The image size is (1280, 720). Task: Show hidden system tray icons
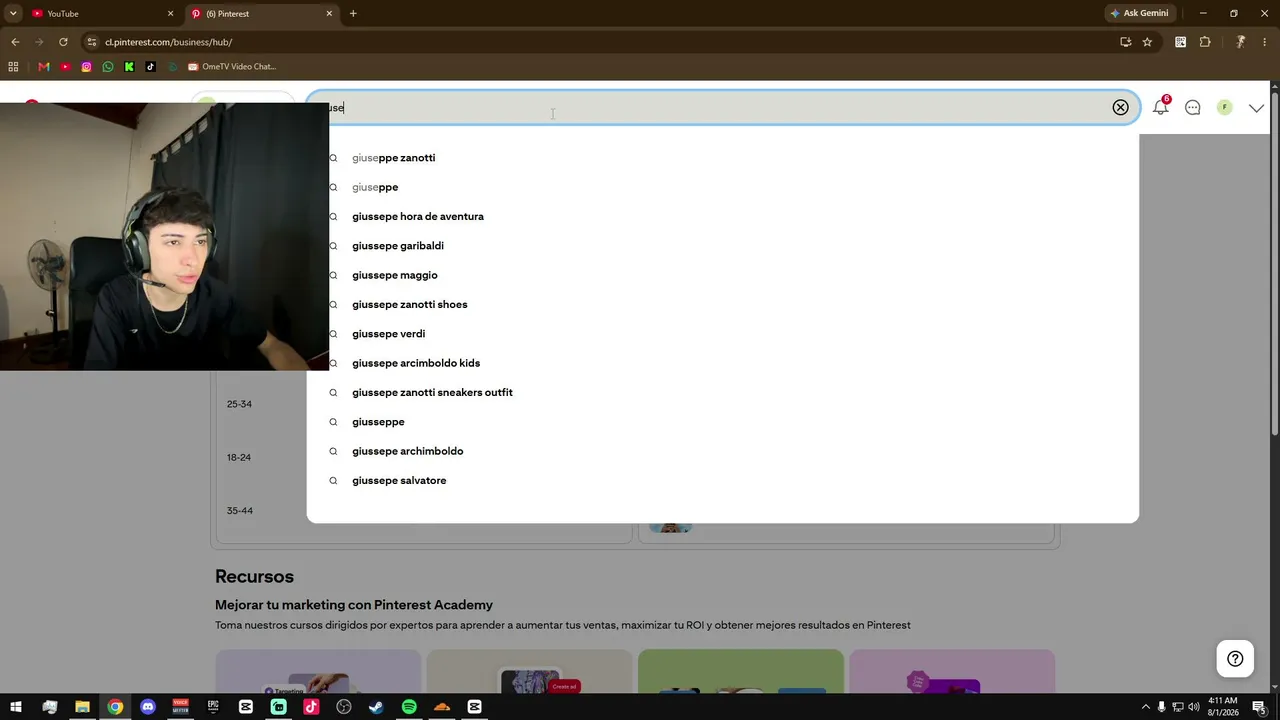[1145, 707]
